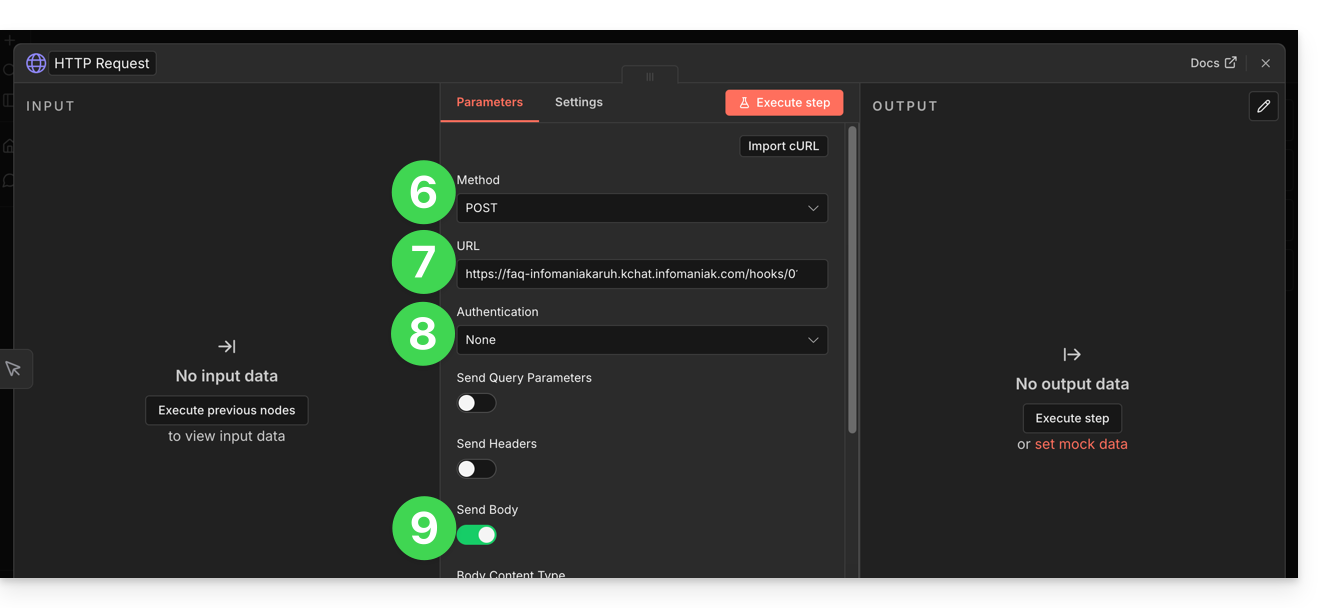Viewport: 1328px width, 608px height.
Task: Click the home icon in dimmed sidebar
Action: point(9,146)
